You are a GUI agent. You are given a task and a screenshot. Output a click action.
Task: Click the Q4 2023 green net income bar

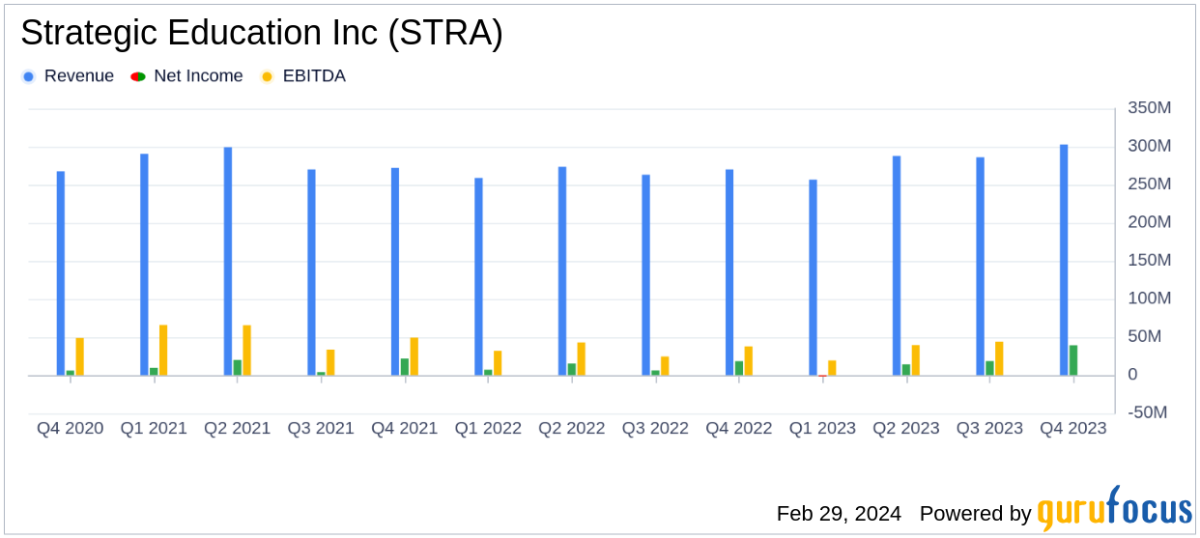point(1074,360)
